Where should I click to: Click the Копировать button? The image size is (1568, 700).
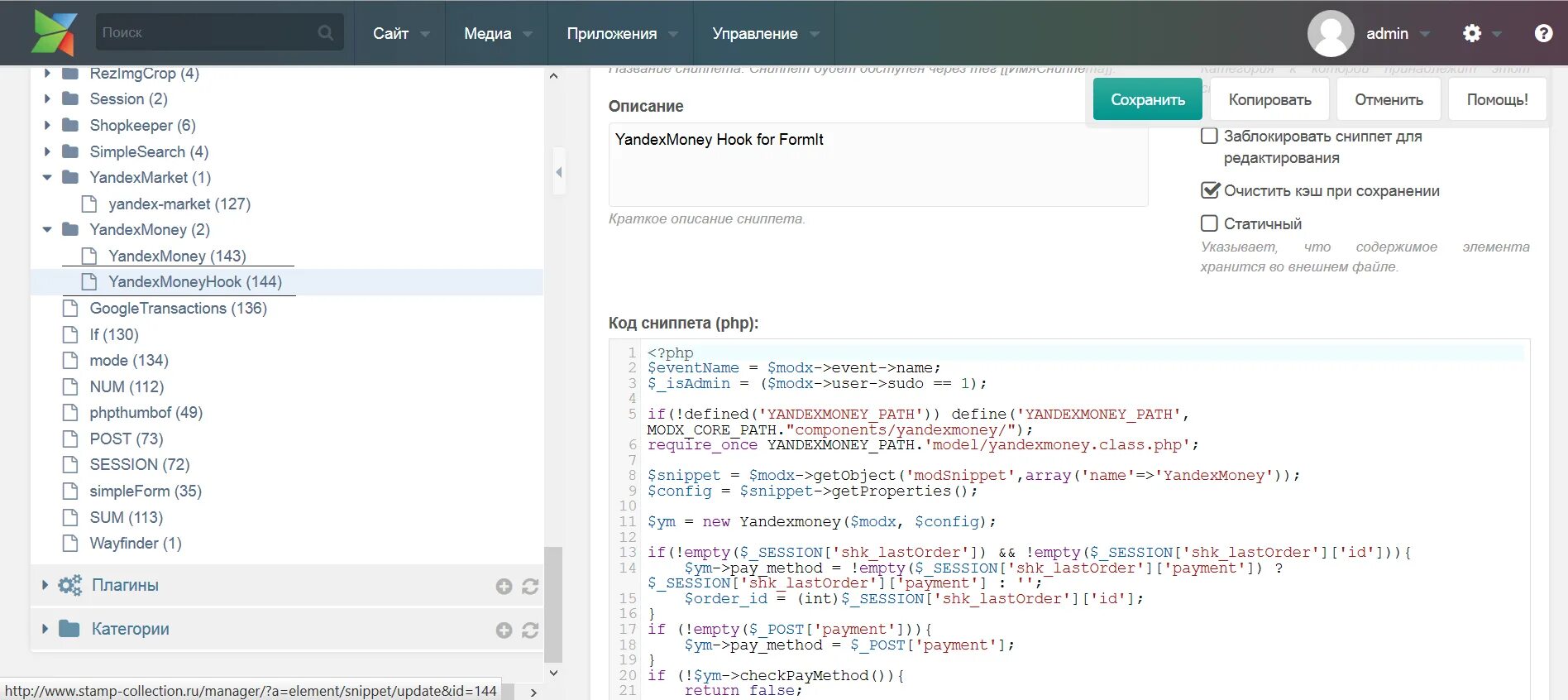pyautogui.click(x=1269, y=99)
